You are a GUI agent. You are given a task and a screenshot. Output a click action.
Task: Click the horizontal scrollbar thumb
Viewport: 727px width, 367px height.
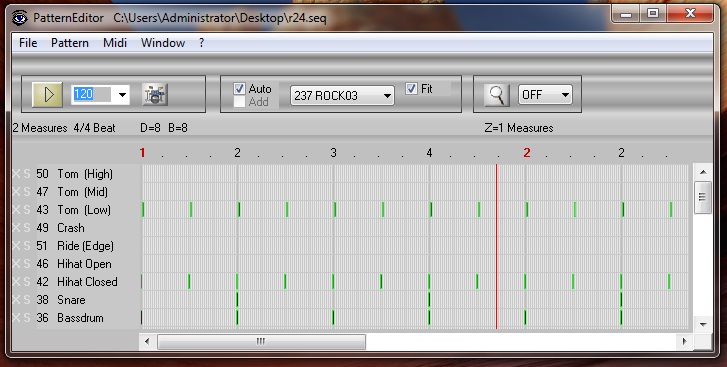(x=261, y=342)
